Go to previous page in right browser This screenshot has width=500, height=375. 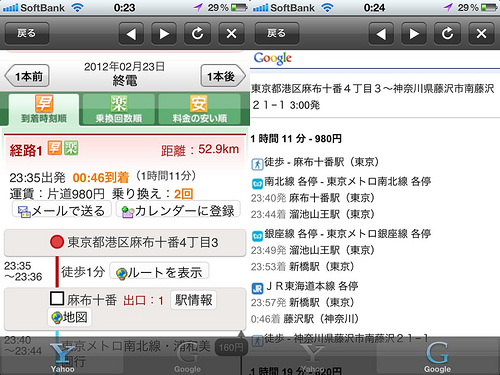click(x=381, y=33)
